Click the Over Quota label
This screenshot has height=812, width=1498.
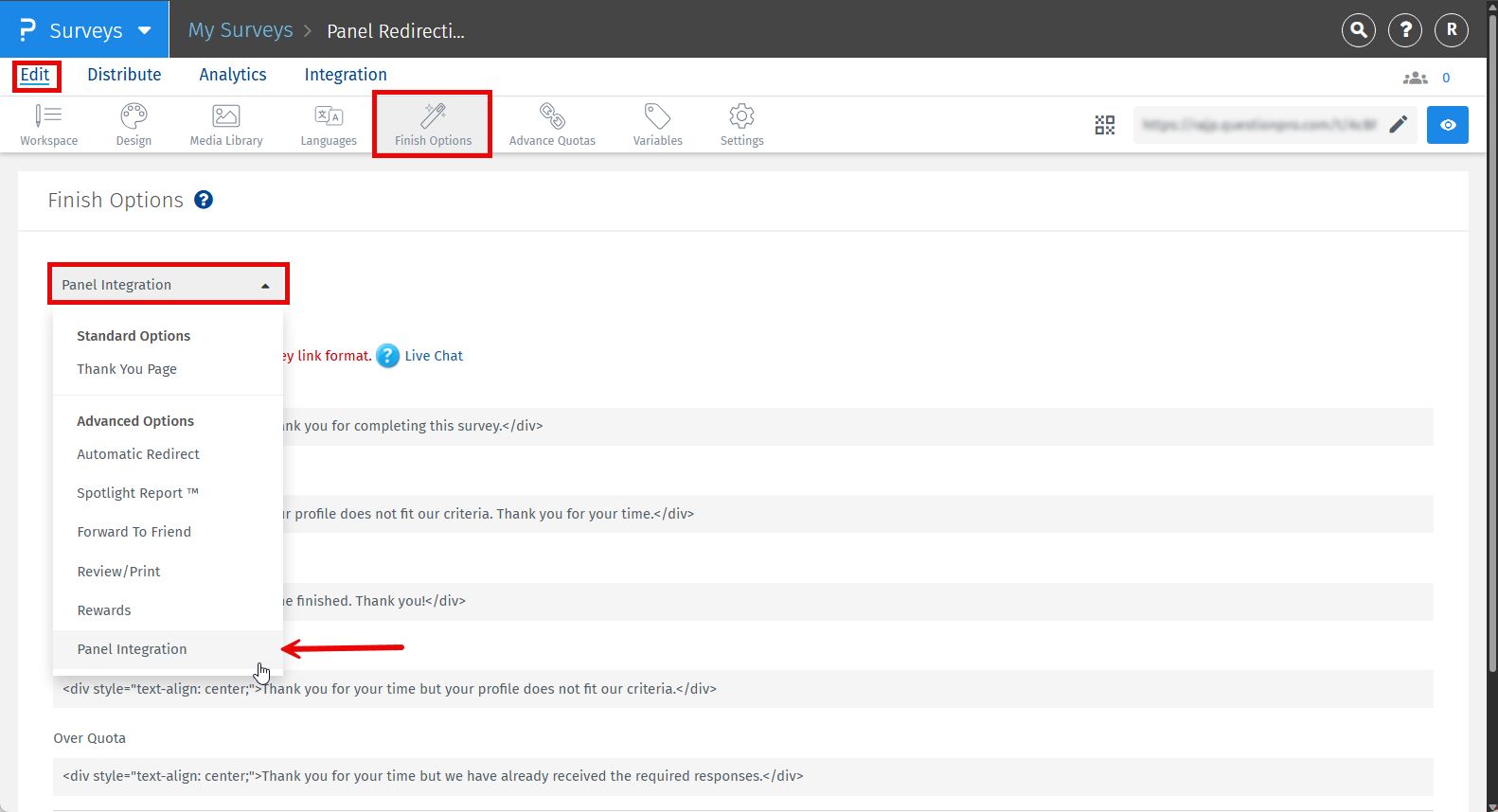click(x=90, y=738)
